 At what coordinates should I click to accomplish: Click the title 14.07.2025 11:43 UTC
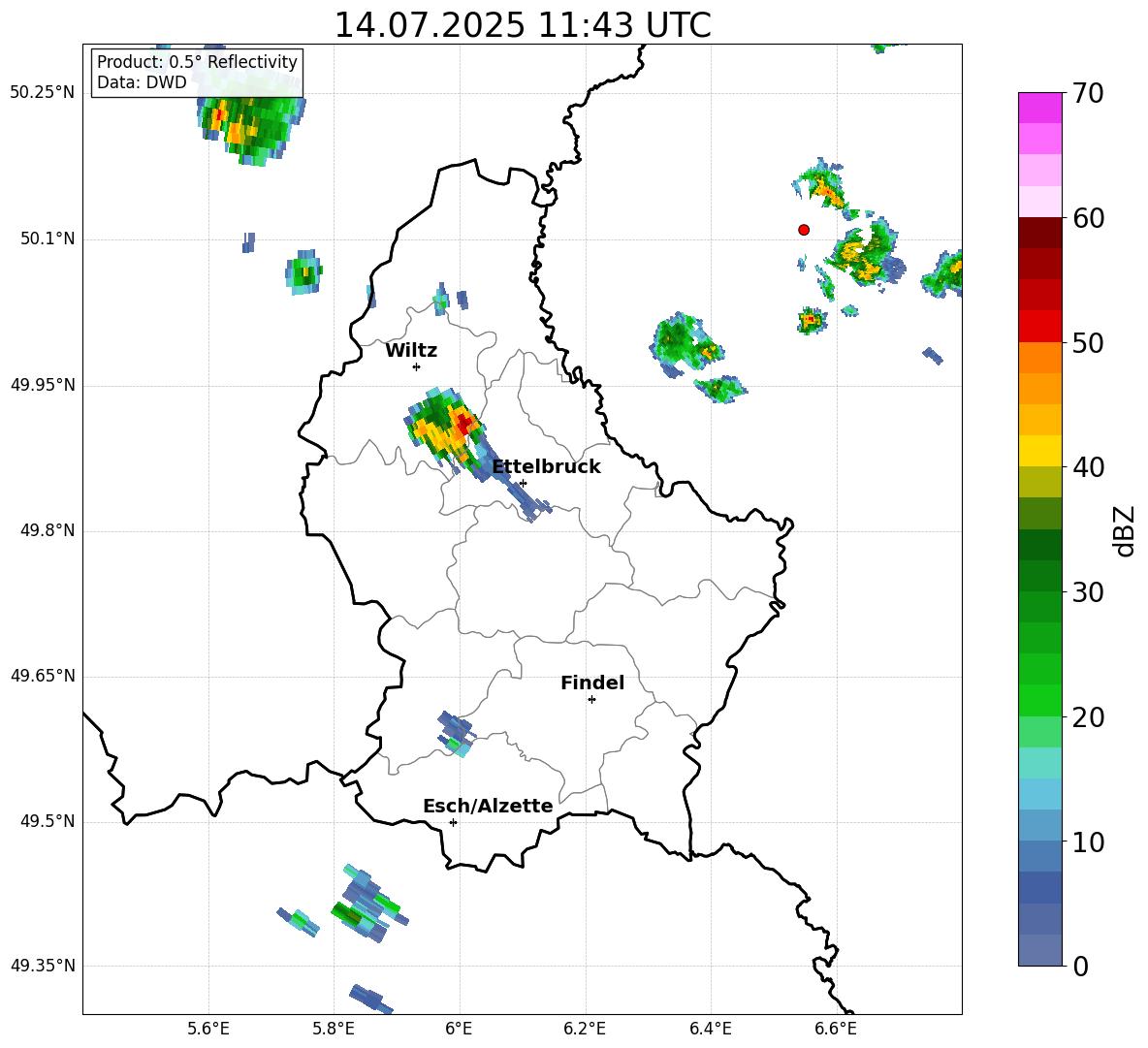coord(523,25)
